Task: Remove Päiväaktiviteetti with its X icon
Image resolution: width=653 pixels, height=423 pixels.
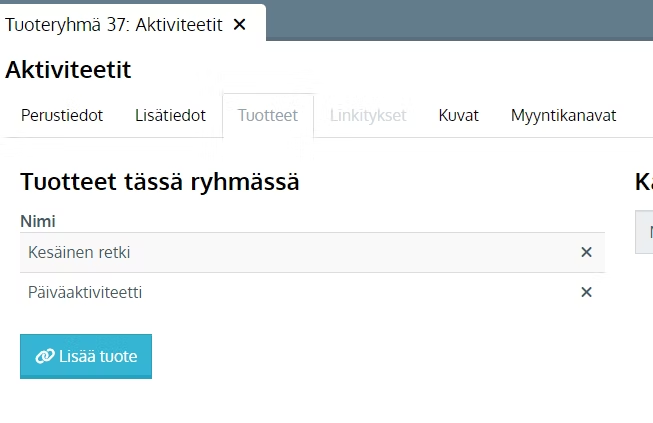Action: 587,292
